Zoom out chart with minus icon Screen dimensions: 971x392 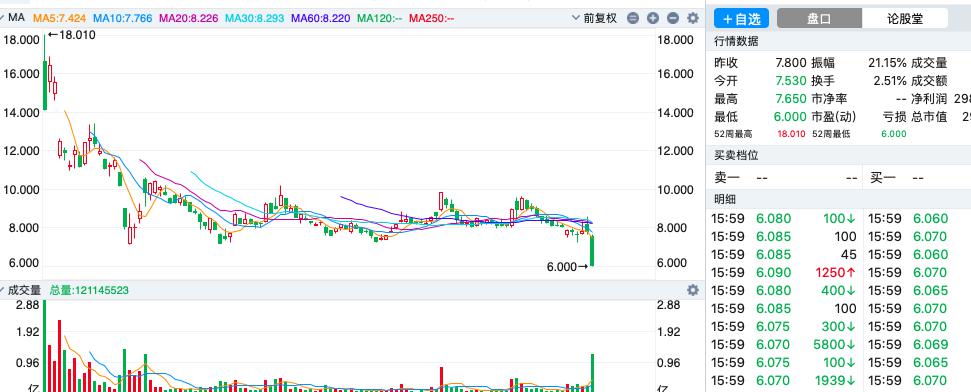673,19
